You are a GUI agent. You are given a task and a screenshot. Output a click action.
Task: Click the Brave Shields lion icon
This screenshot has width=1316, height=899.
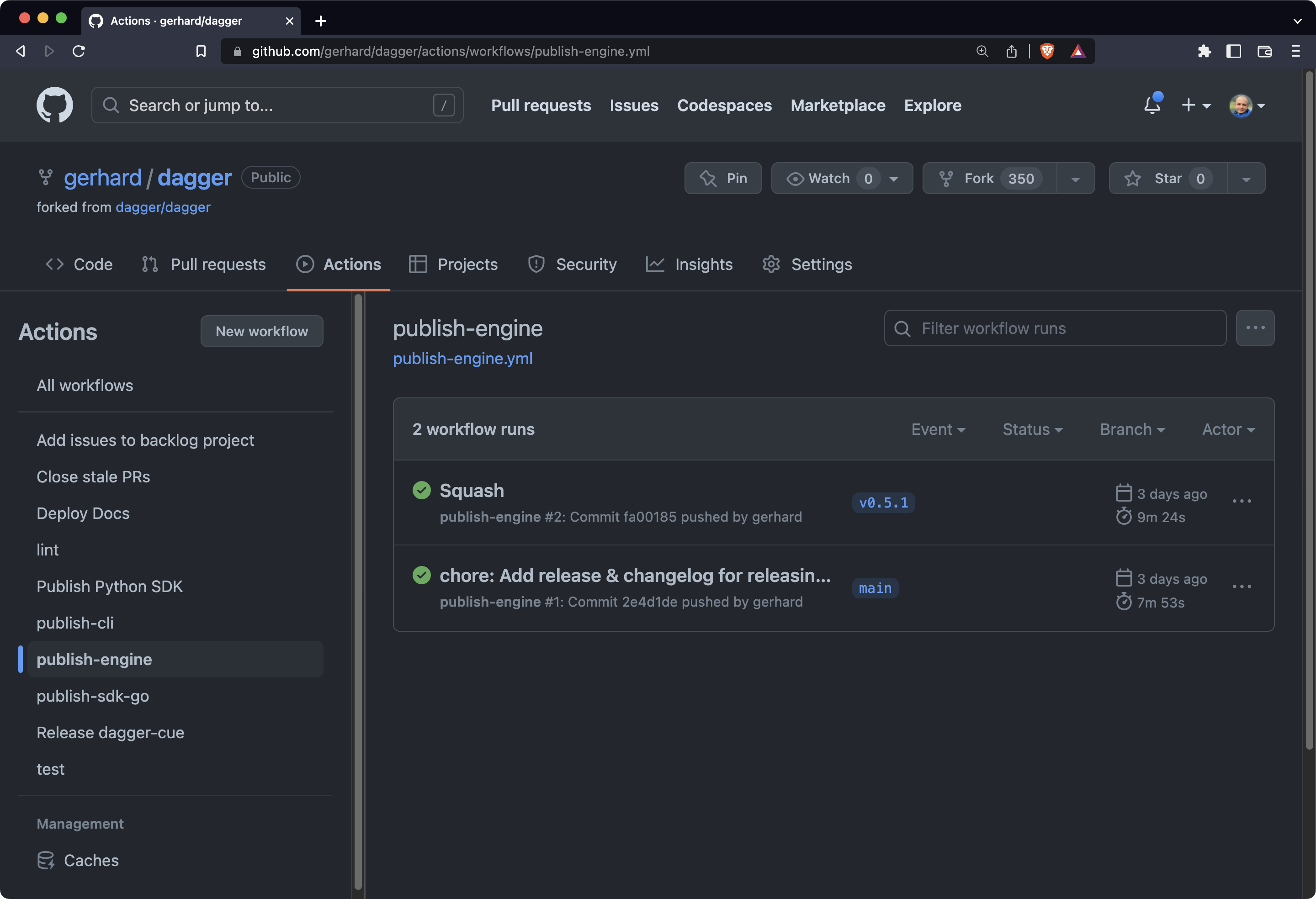(1047, 52)
